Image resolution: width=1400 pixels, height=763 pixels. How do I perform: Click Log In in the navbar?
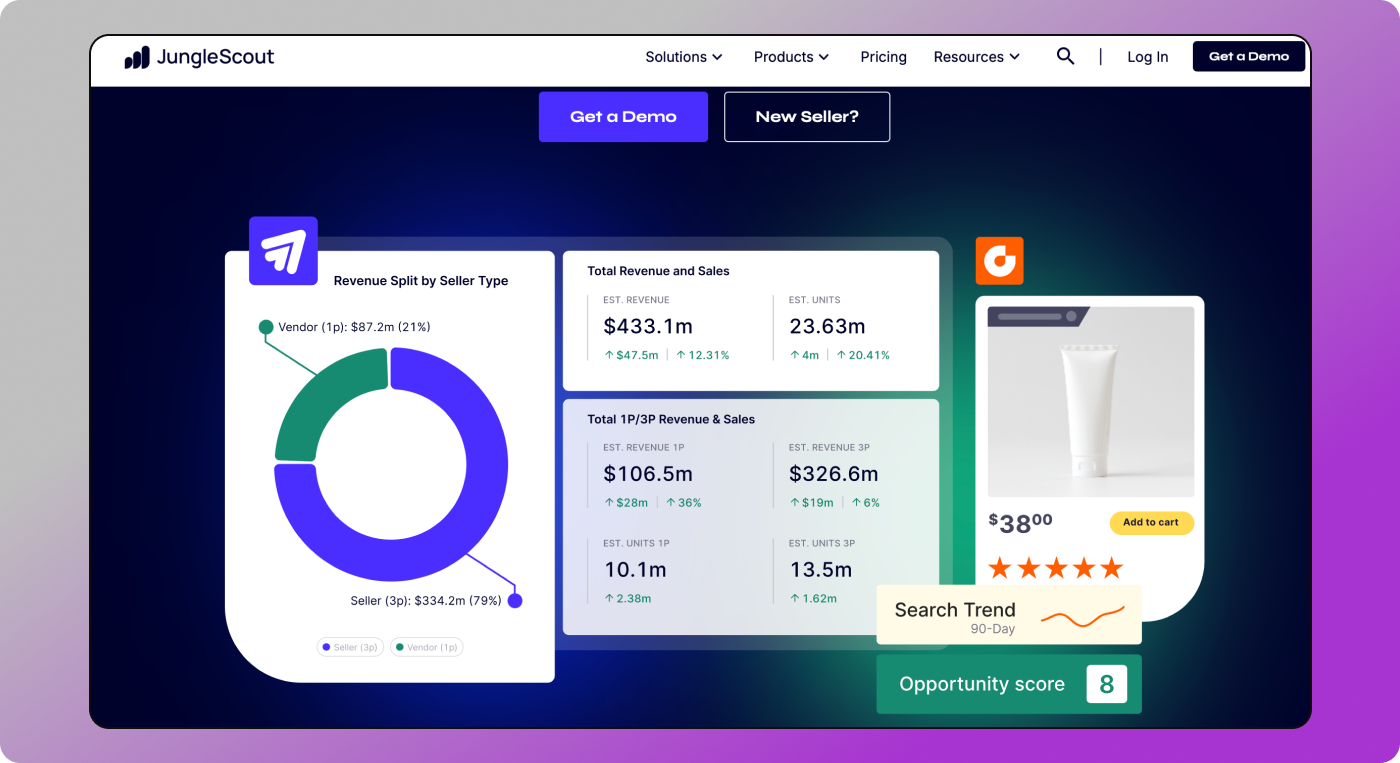1147,57
